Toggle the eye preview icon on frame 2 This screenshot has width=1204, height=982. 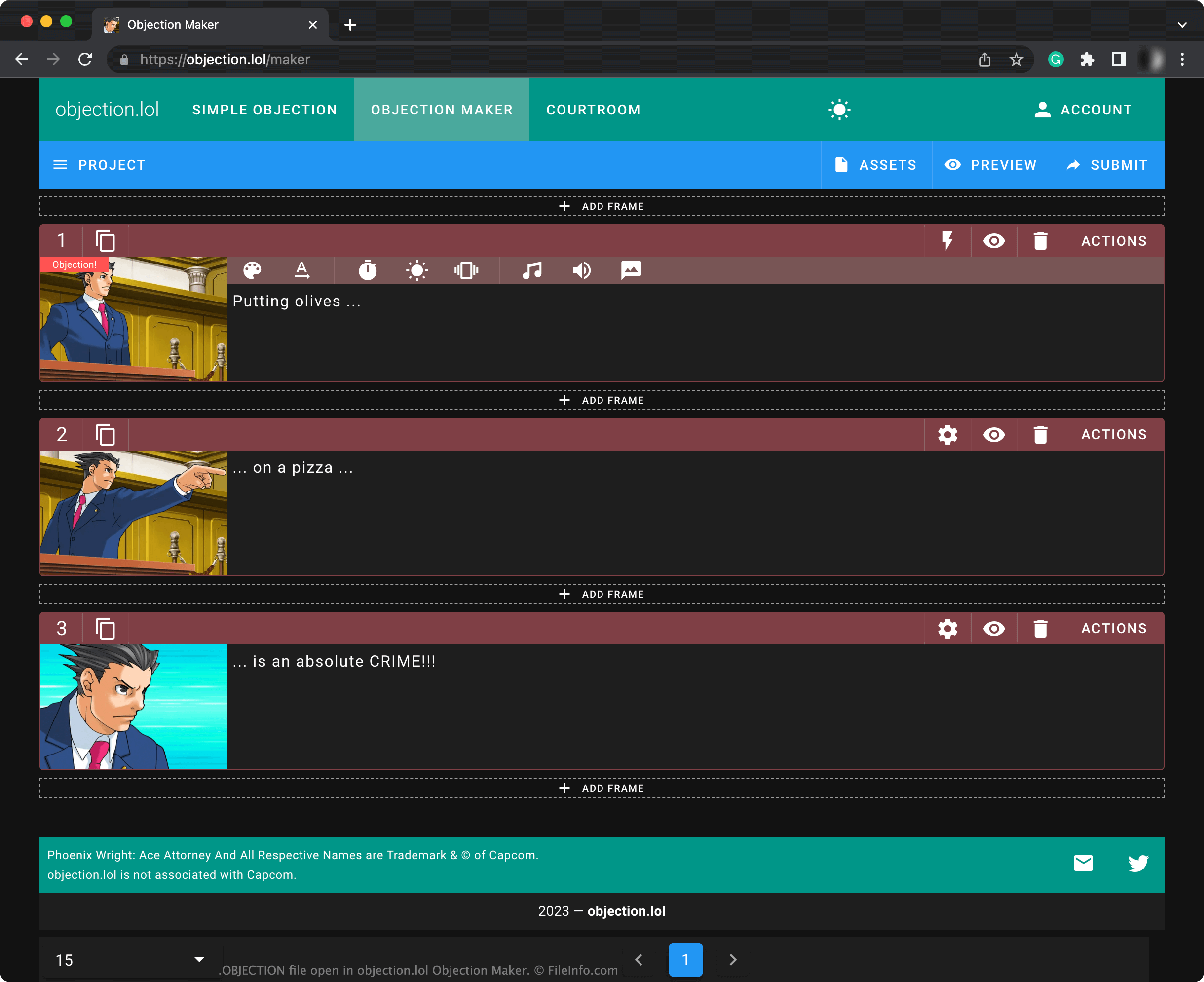[994, 434]
